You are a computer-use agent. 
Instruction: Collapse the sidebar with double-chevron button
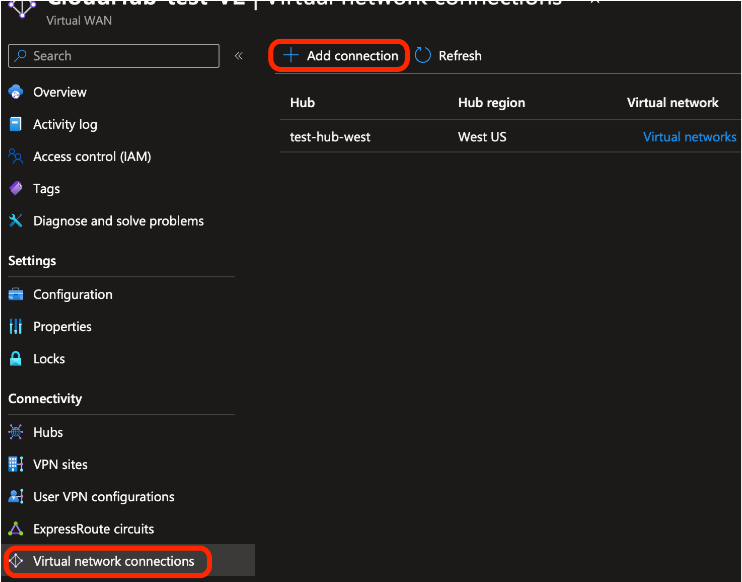[239, 56]
